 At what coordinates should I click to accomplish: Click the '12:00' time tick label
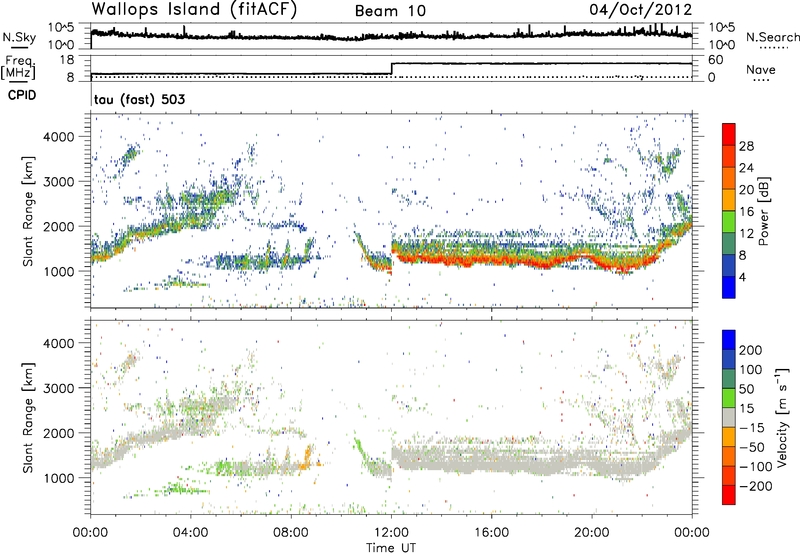391,533
